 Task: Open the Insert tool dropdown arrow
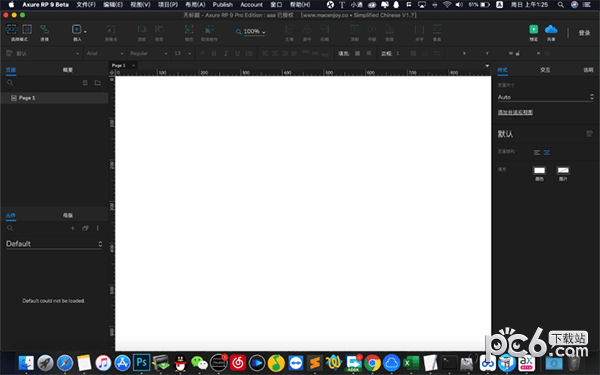pyautogui.click(x=85, y=32)
